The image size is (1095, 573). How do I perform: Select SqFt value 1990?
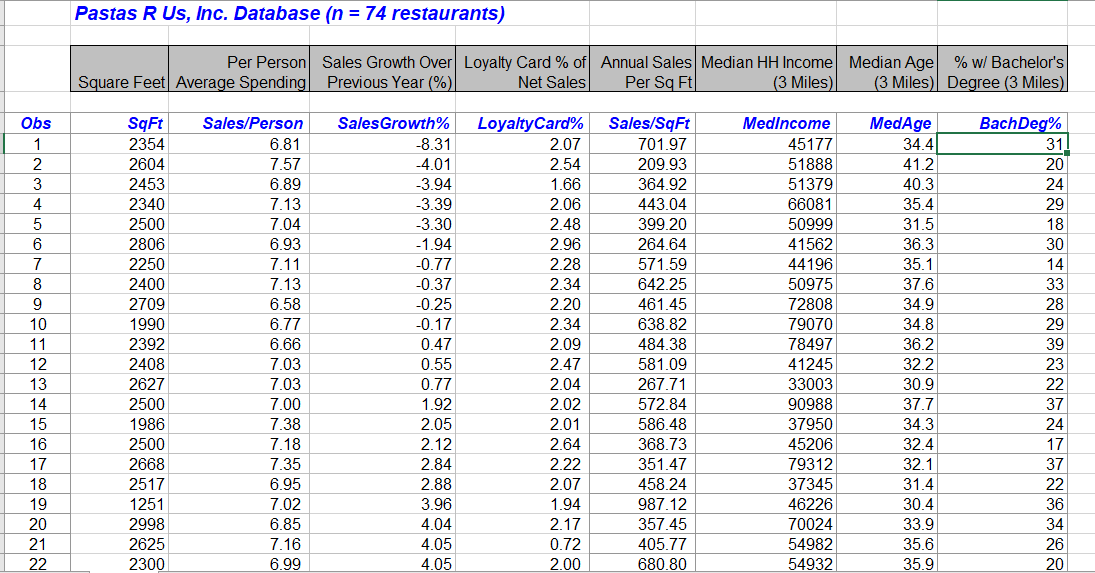pyautogui.click(x=119, y=325)
